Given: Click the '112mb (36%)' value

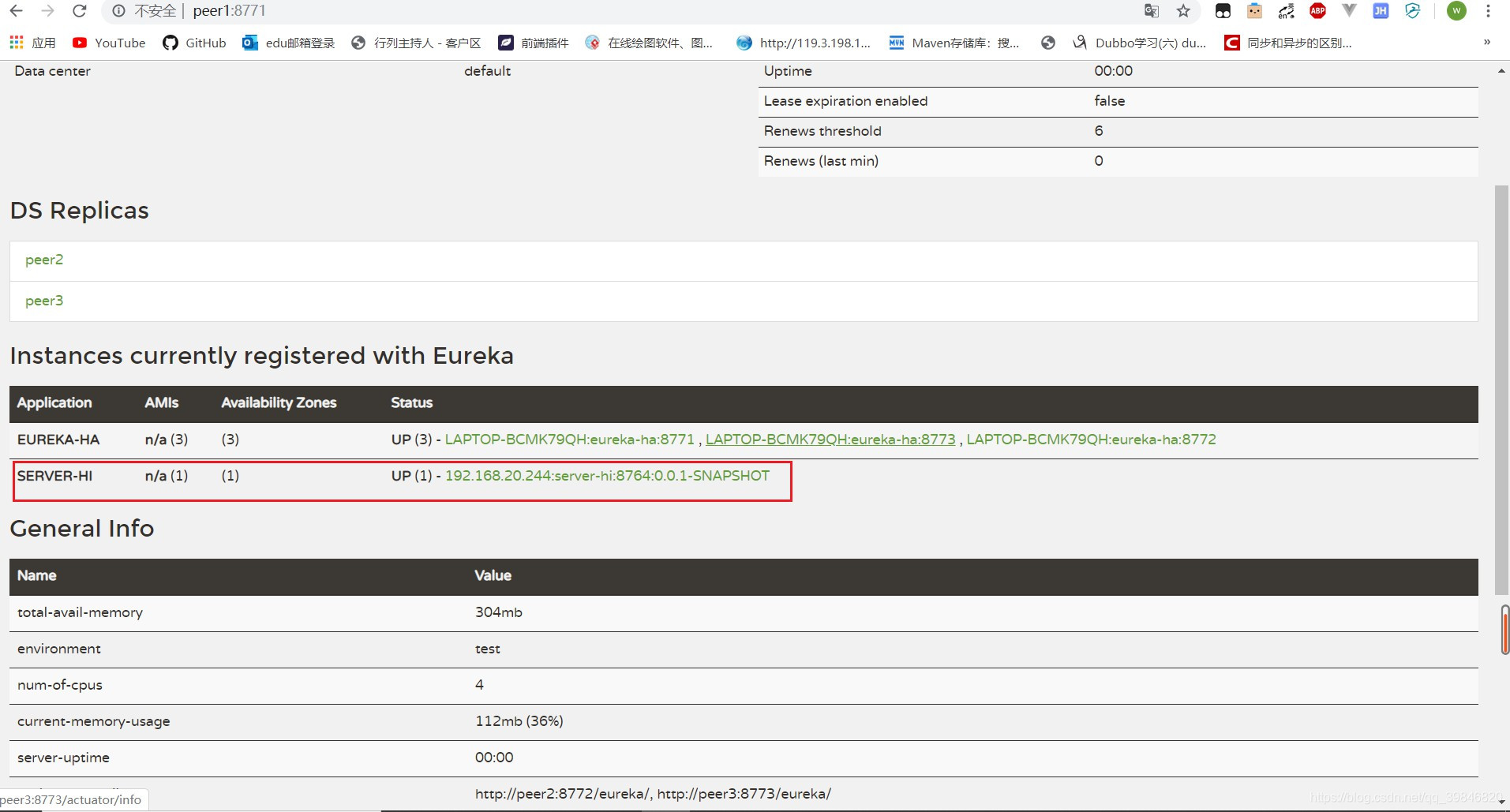Looking at the screenshot, I should coord(519,721).
